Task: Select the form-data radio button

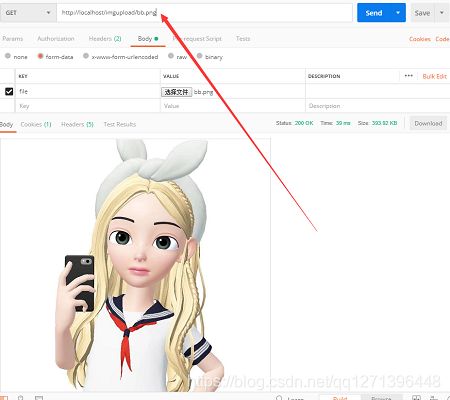Action: pyautogui.click(x=40, y=56)
